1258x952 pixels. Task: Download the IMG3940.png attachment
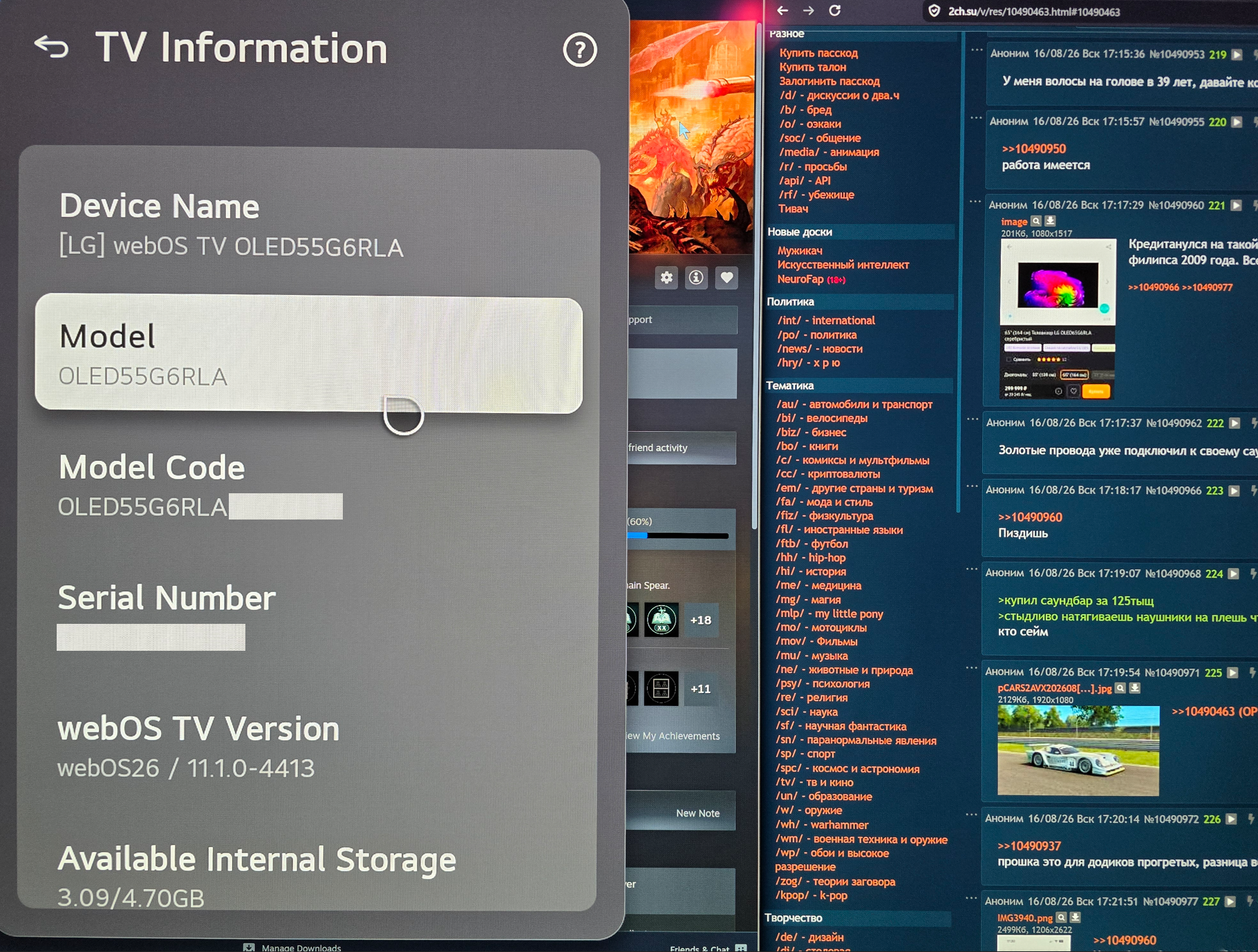click(1076, 917)
